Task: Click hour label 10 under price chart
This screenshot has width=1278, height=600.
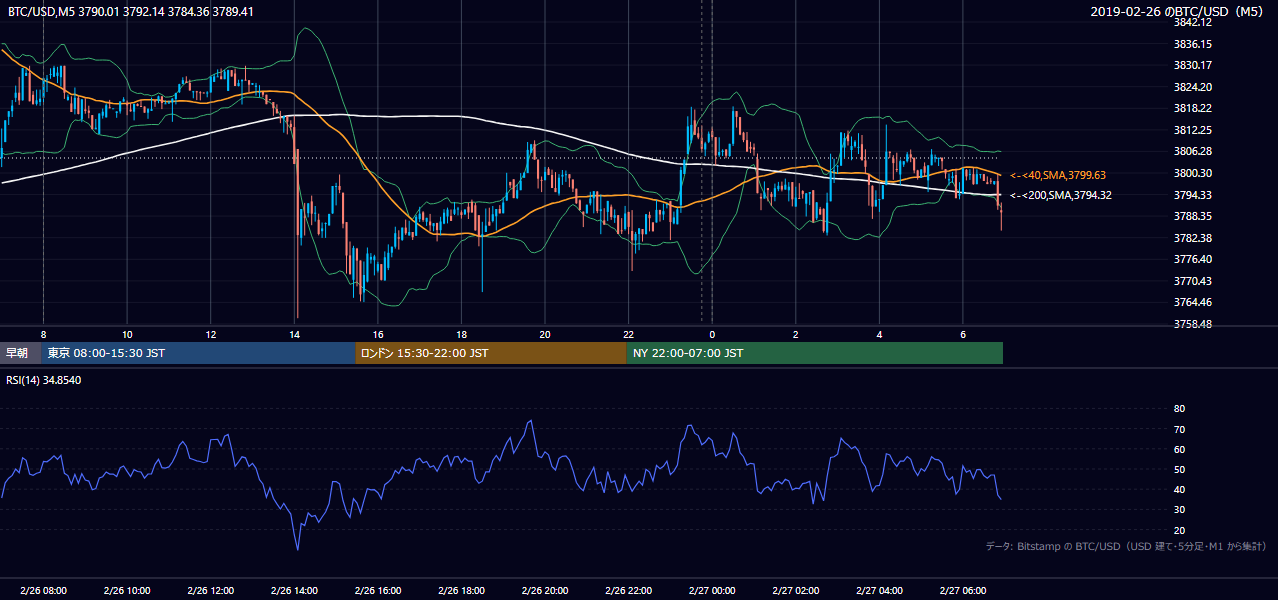Action: click(x=127, y=334)
